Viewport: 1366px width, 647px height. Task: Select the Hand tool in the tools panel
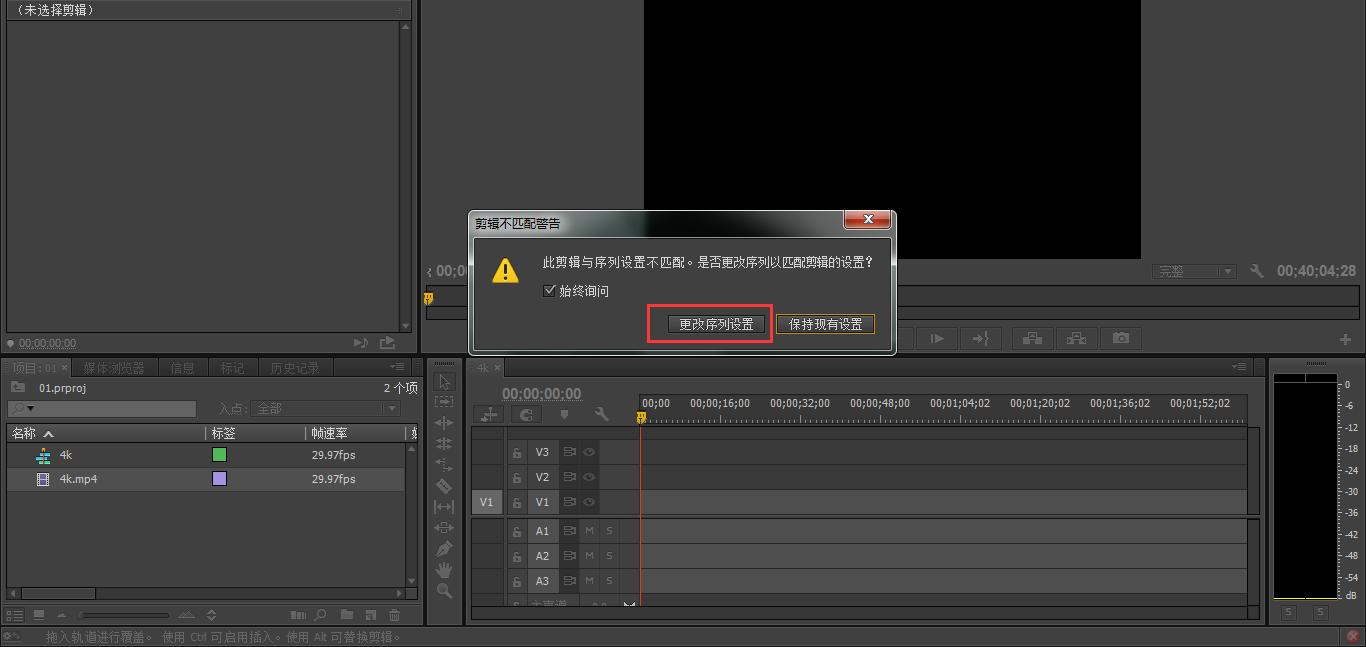(444, 570)
